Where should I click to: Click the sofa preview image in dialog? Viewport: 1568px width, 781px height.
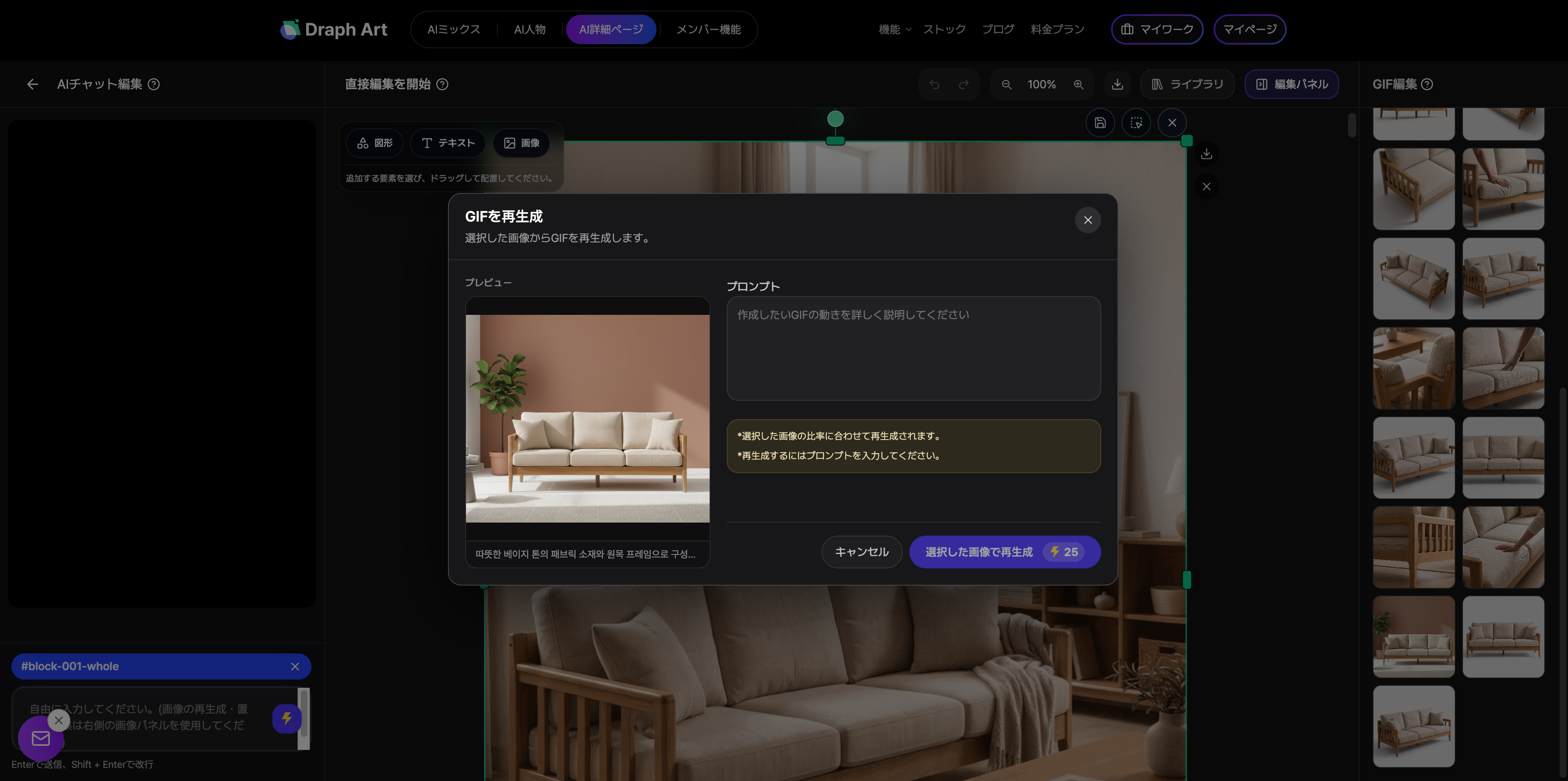click(587, 418)
